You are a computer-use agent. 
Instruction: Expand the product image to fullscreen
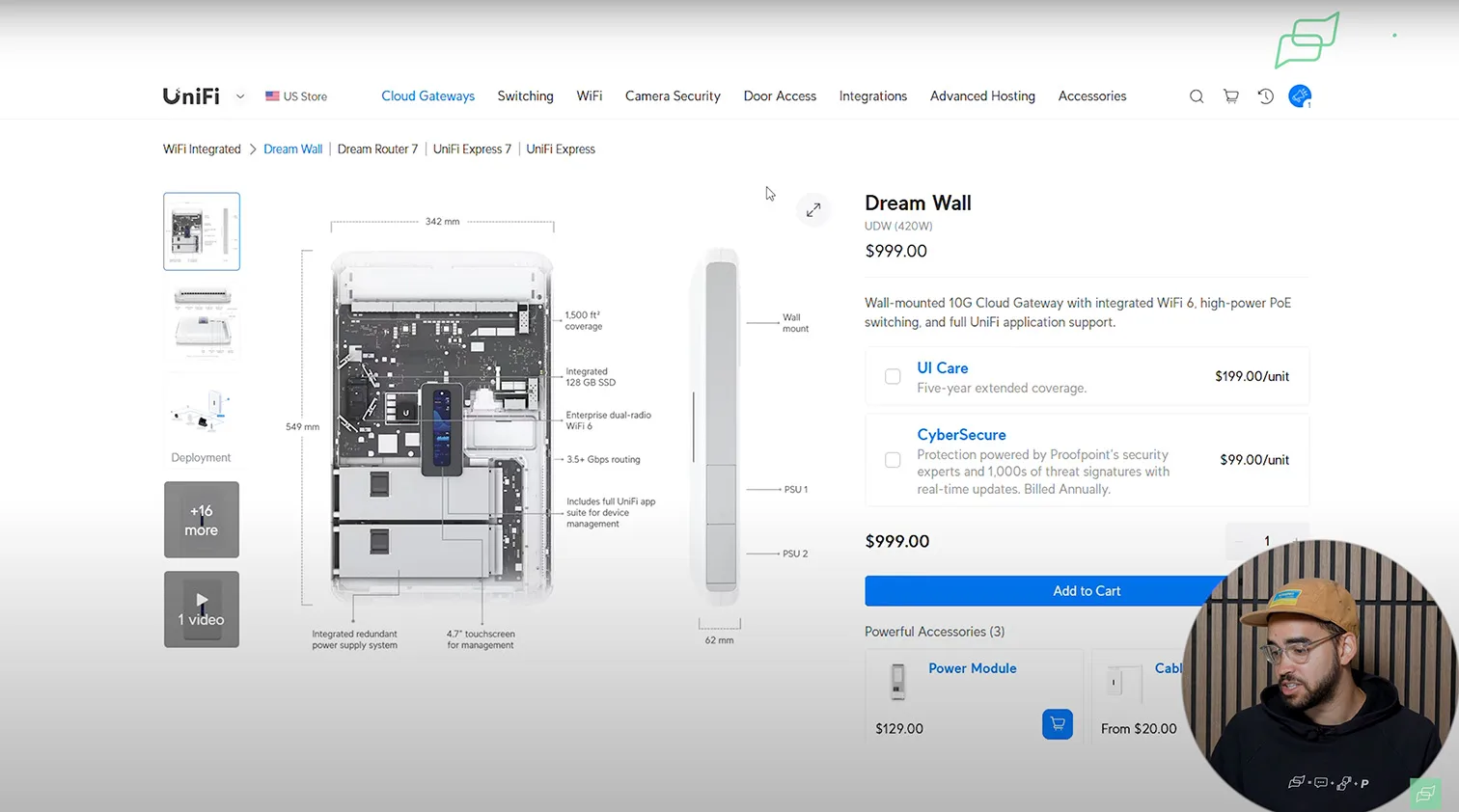[x=813, y=209]
